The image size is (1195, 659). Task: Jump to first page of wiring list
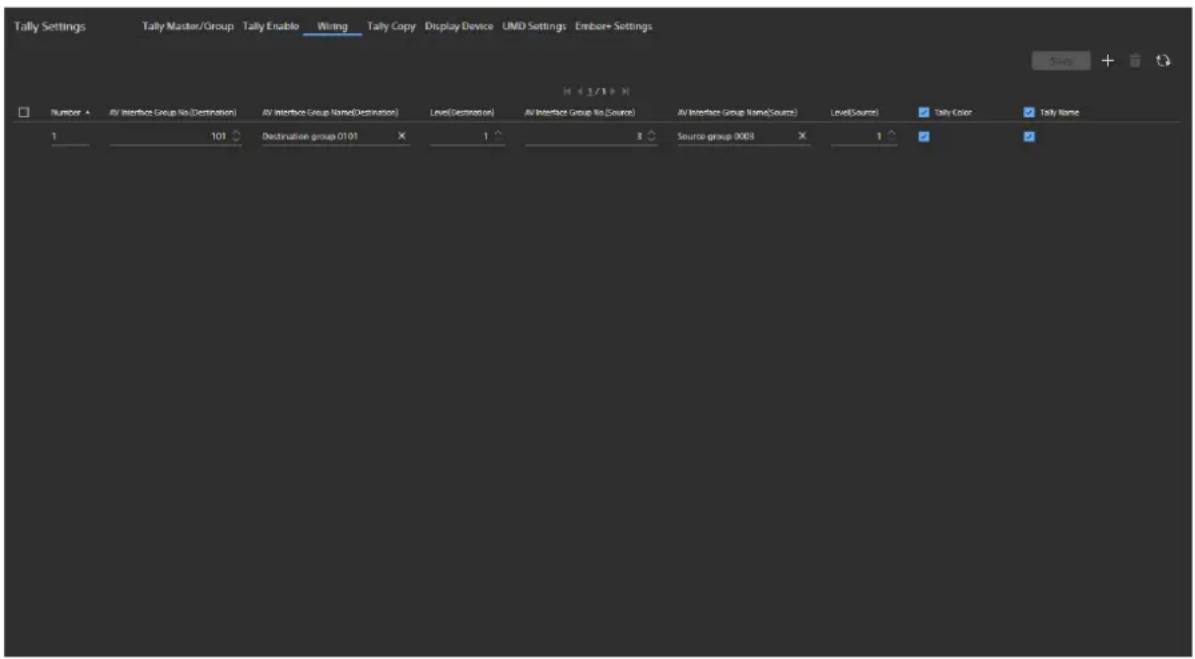[567, 91]
